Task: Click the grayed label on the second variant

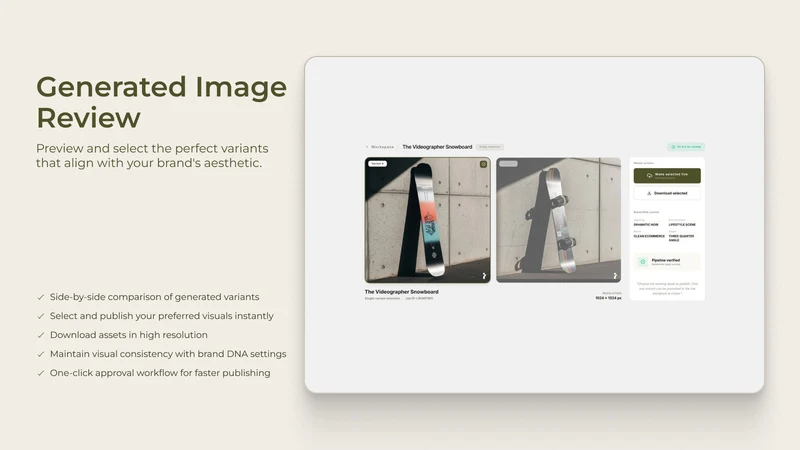Action: [508, 164]
